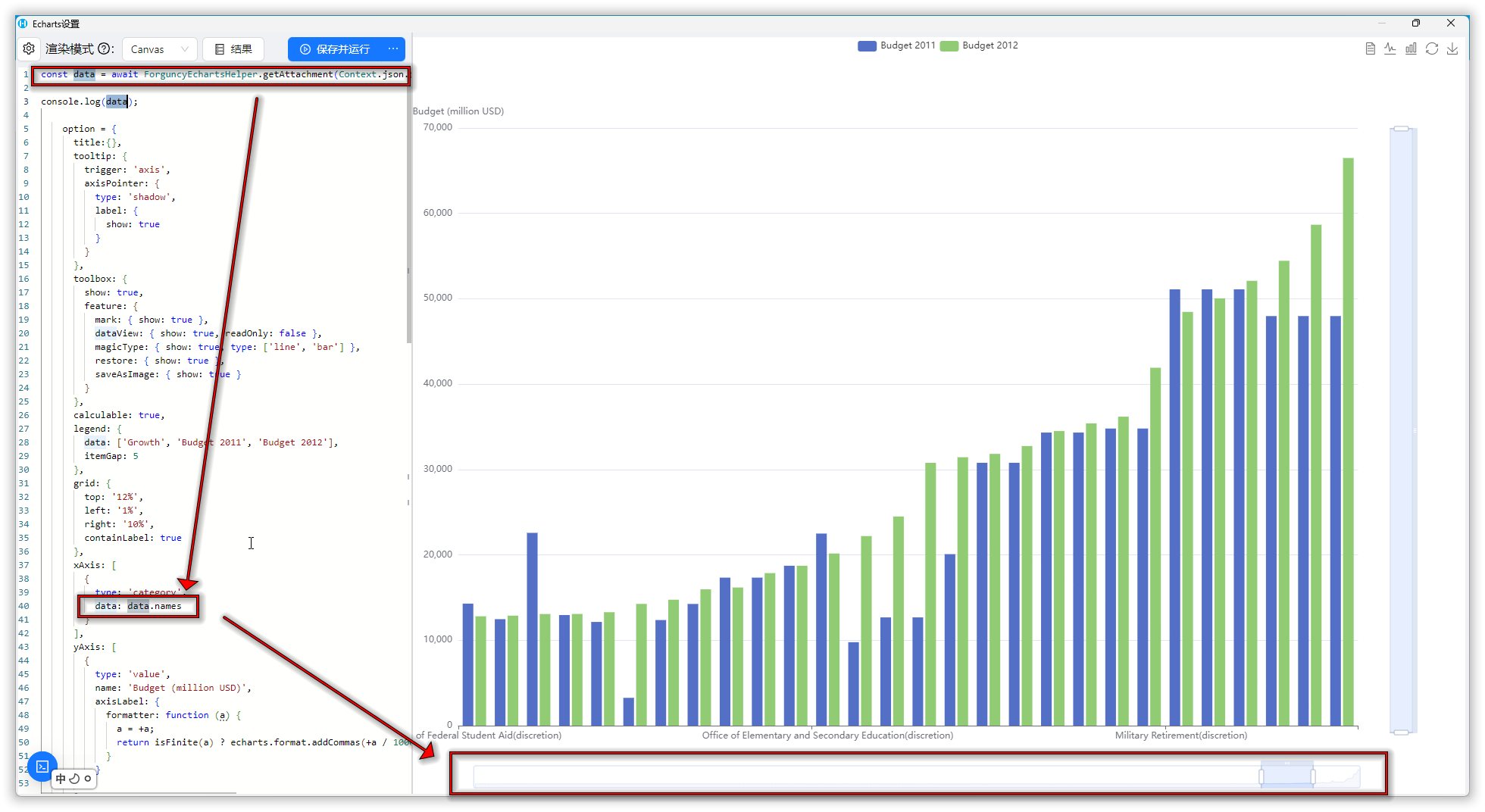The height and width of the screenshot is (812, 1485).
Task: Click the render mode help question icon
Action: [x=105, y=49]
